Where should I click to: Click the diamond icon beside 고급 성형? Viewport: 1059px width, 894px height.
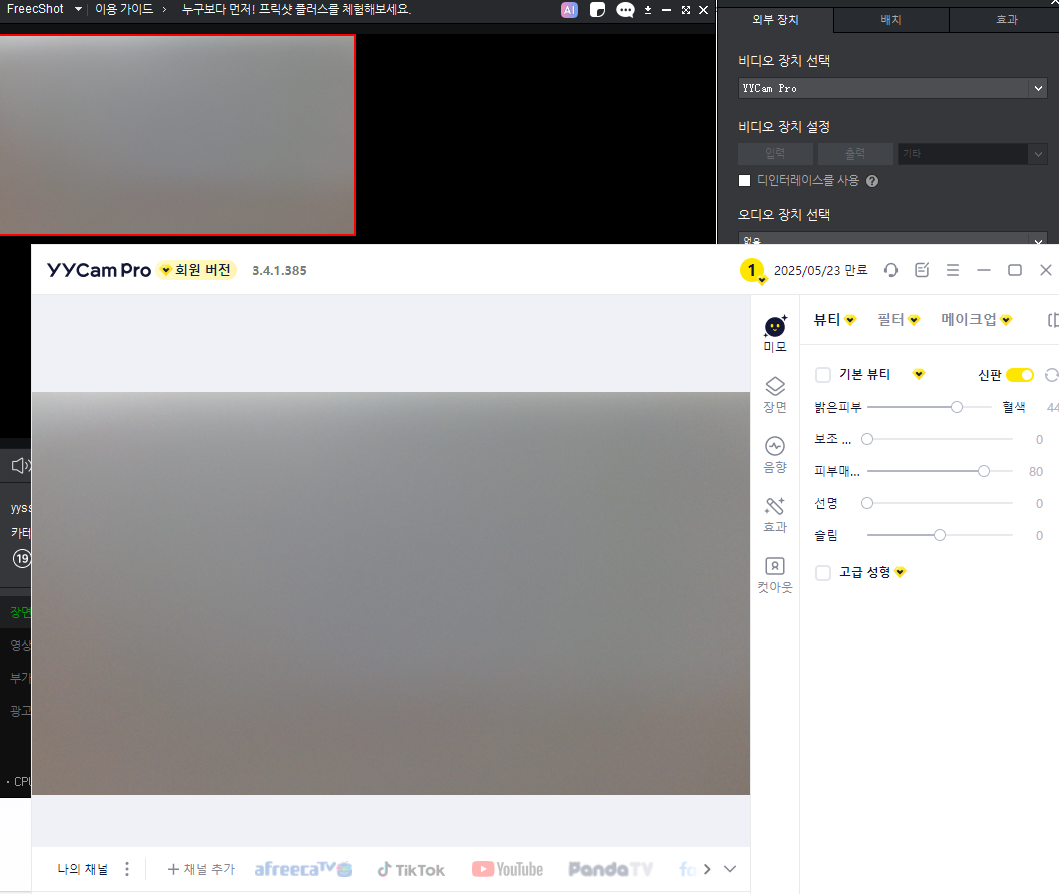900,573
